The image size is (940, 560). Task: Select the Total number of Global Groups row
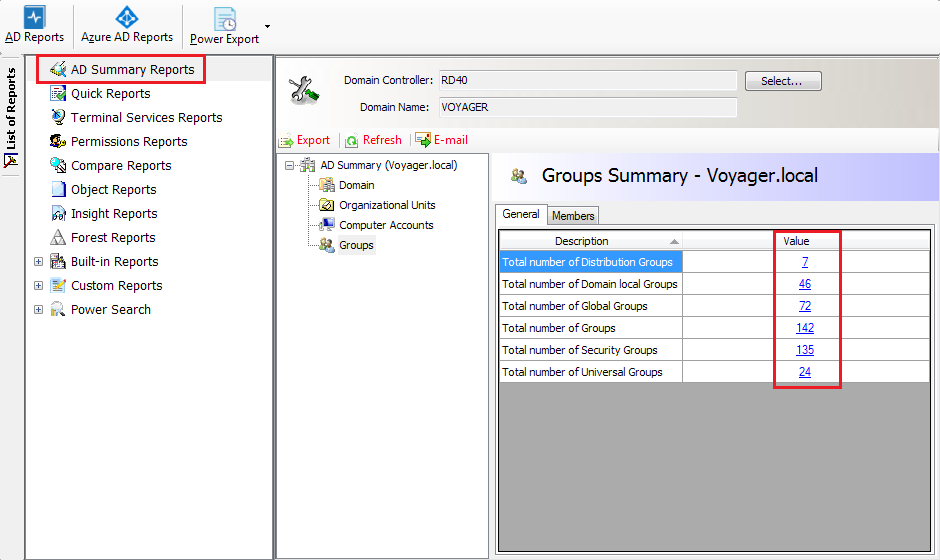(714, 306)
